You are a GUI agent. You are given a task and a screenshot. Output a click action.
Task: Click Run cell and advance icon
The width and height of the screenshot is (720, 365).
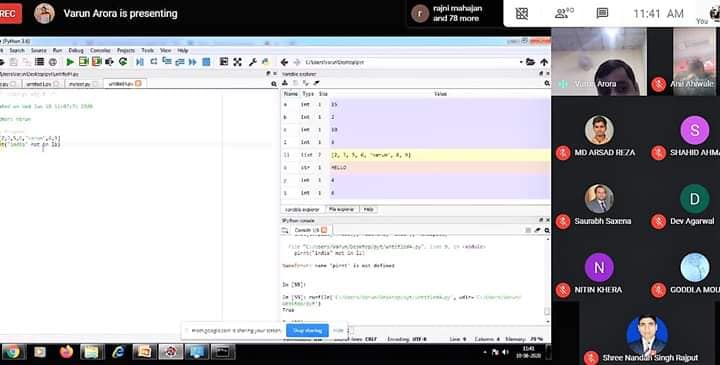pos(96,62)
